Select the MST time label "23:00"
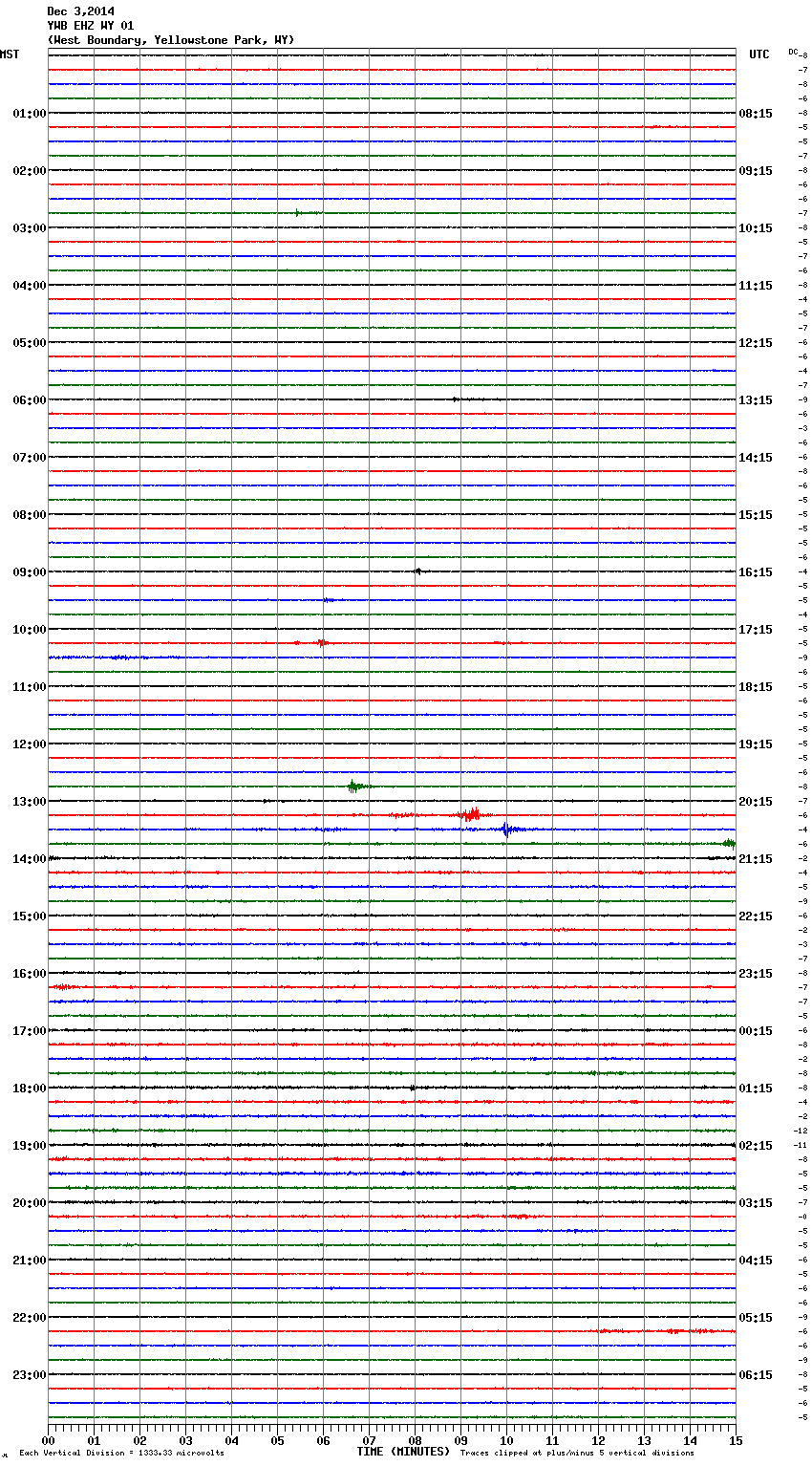Screen dimensions: 812x1466 pos(30,1375)
